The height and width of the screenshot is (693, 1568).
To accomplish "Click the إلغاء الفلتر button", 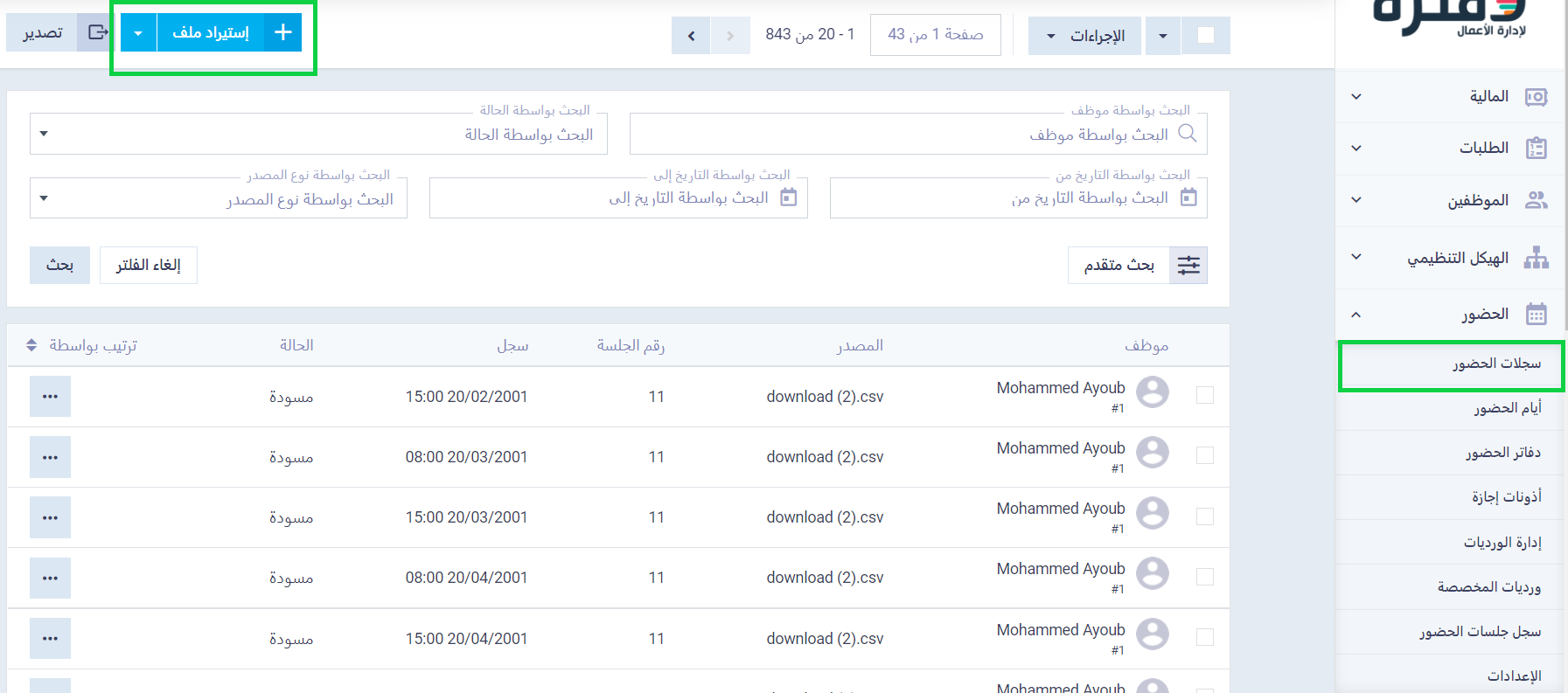I will tap(149, 265).
